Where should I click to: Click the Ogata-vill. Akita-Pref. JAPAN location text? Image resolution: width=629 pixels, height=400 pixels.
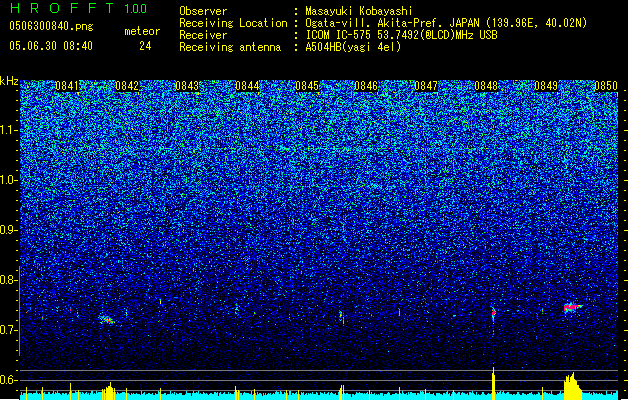[392, 23]
